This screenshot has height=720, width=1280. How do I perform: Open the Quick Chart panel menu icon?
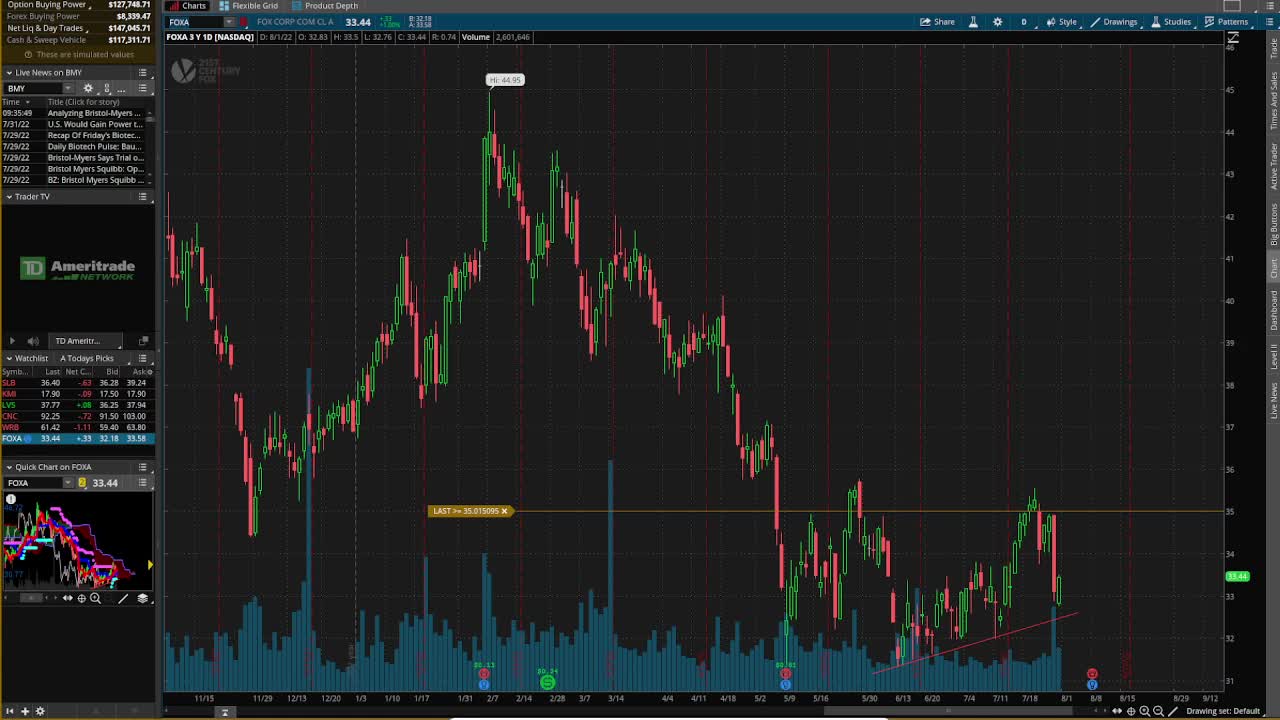tap(143, 467)
